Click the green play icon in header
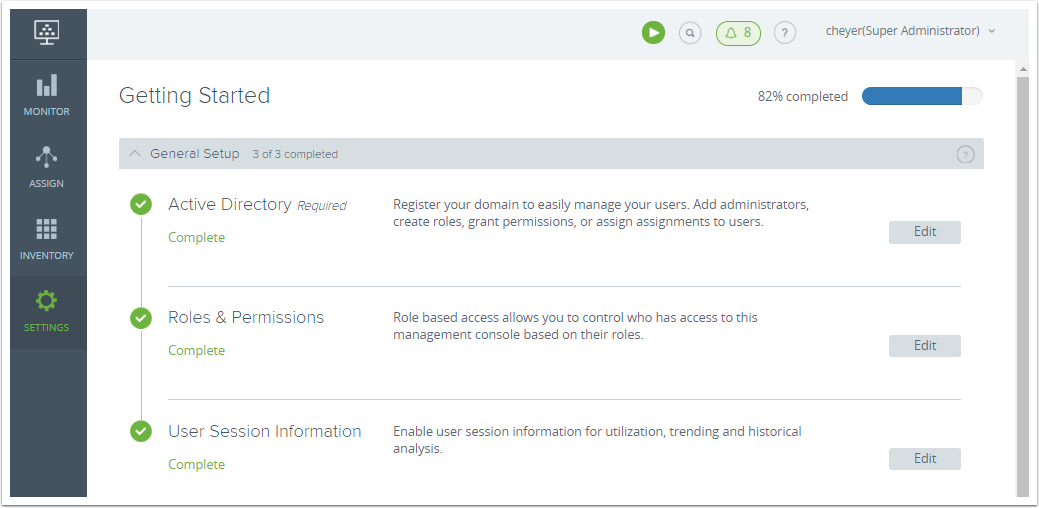 coord(653,33)
